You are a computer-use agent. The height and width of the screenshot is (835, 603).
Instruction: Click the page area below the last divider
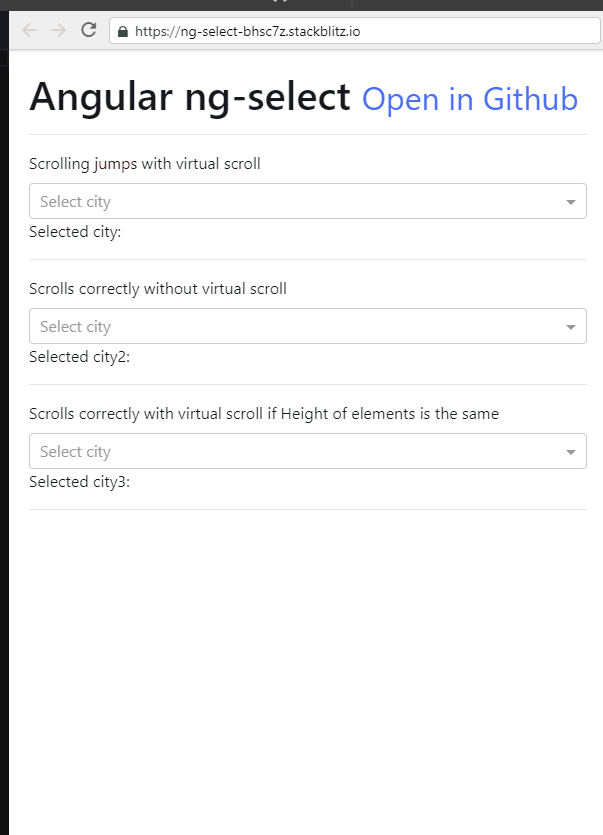pos(300,650)
